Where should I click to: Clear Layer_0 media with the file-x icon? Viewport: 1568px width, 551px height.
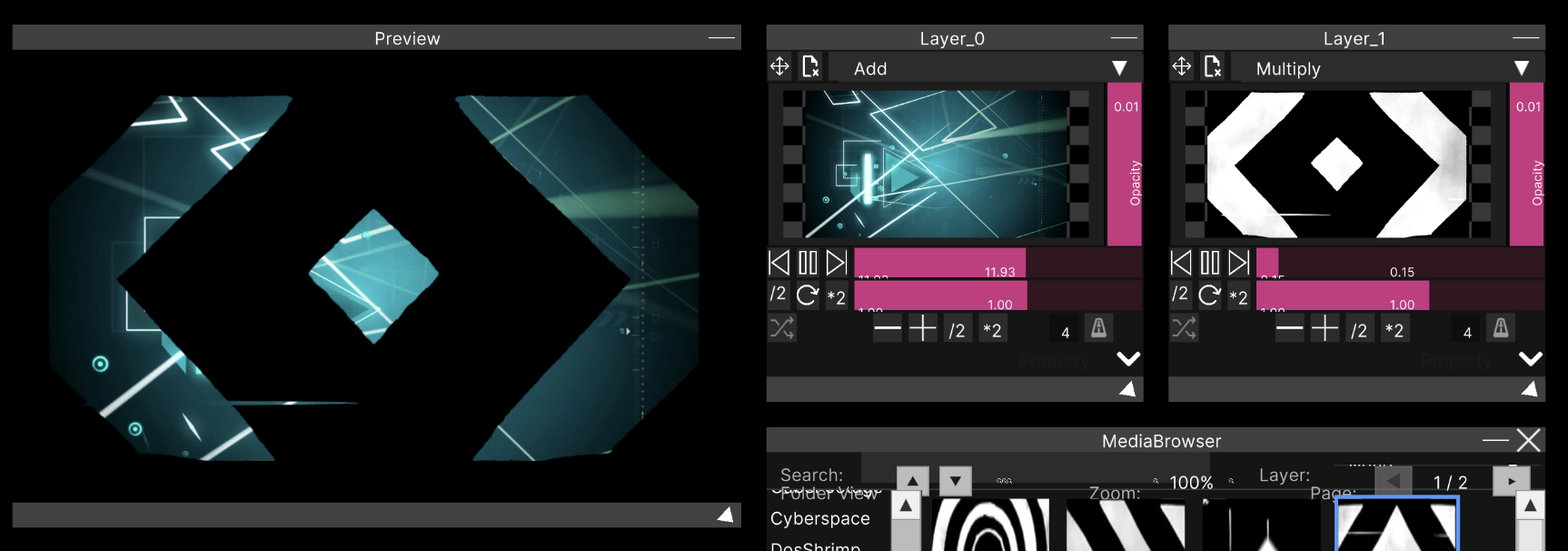(x=810, y=66)
